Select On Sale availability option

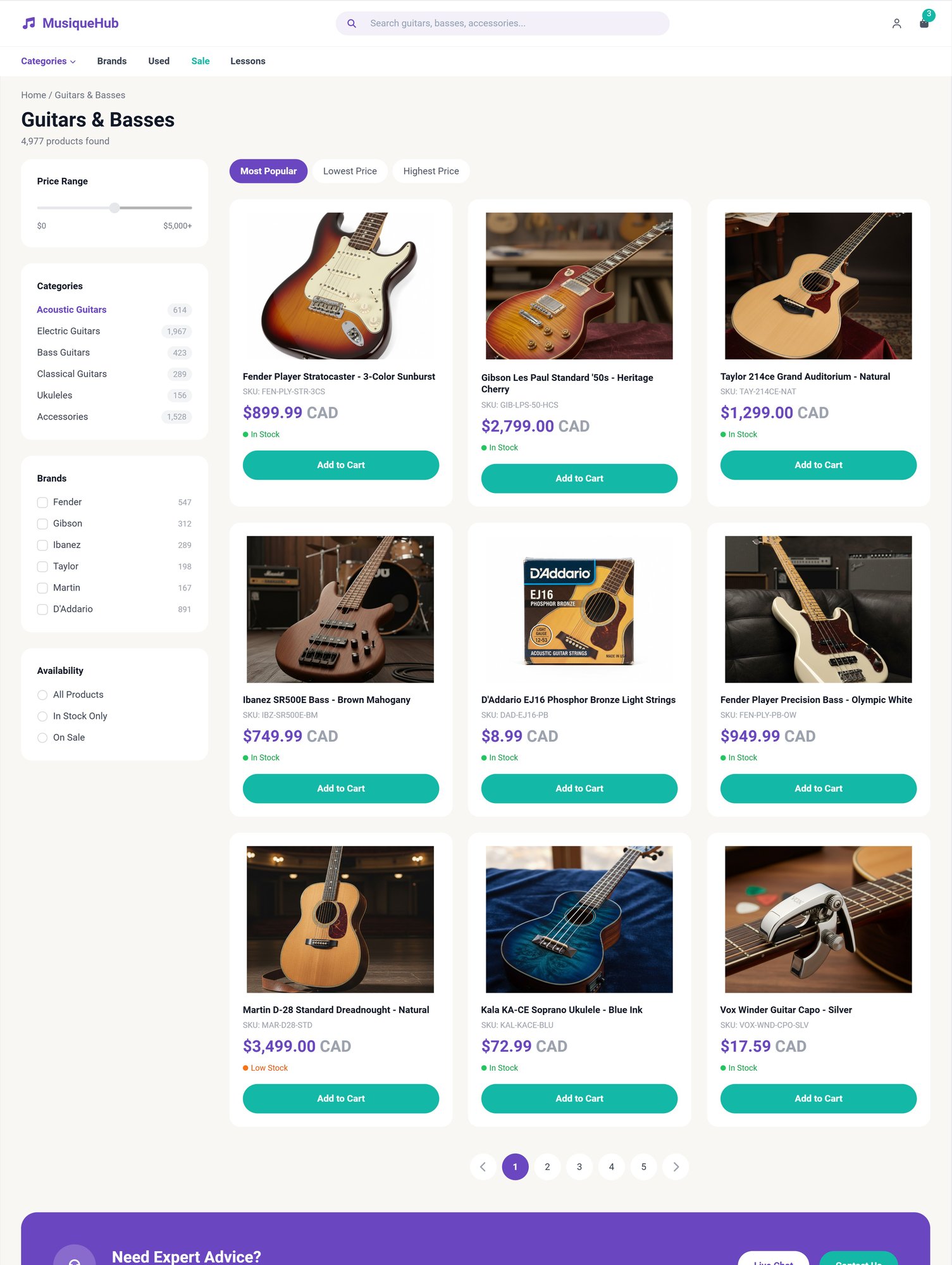(42, 738)
